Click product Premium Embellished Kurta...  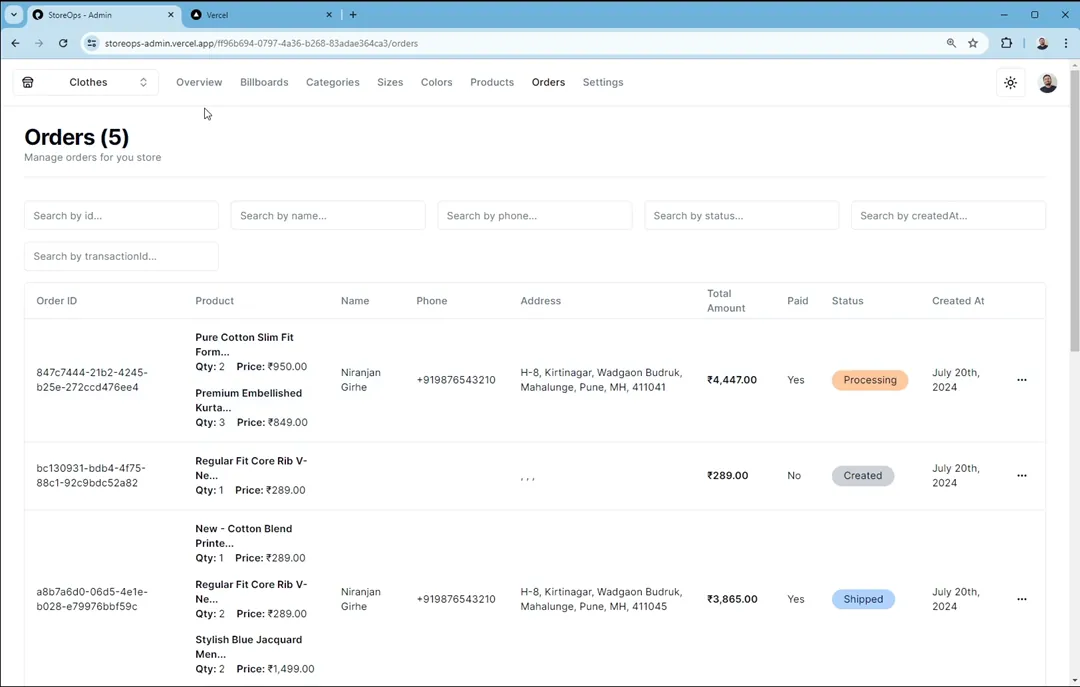click(248, 400)
